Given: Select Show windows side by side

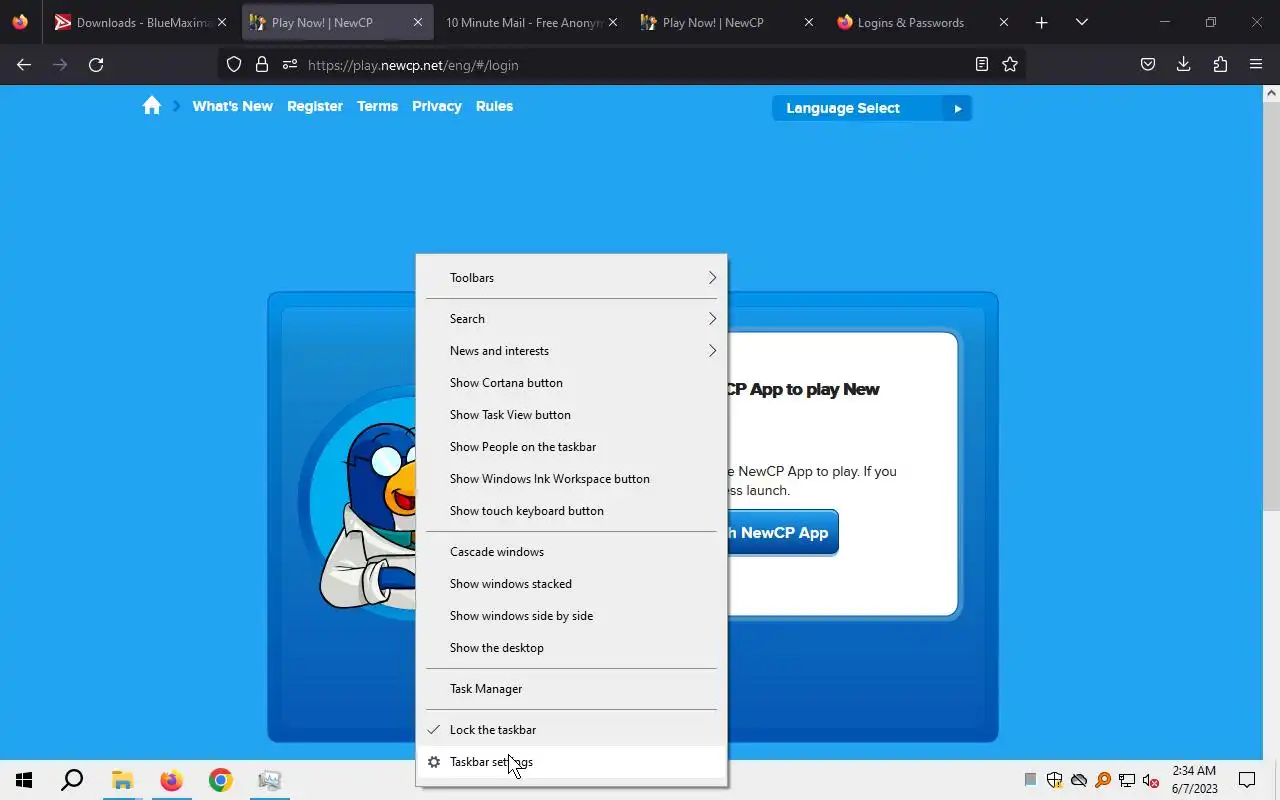Looking at the screenshot, I should click(x=572, y=616).
